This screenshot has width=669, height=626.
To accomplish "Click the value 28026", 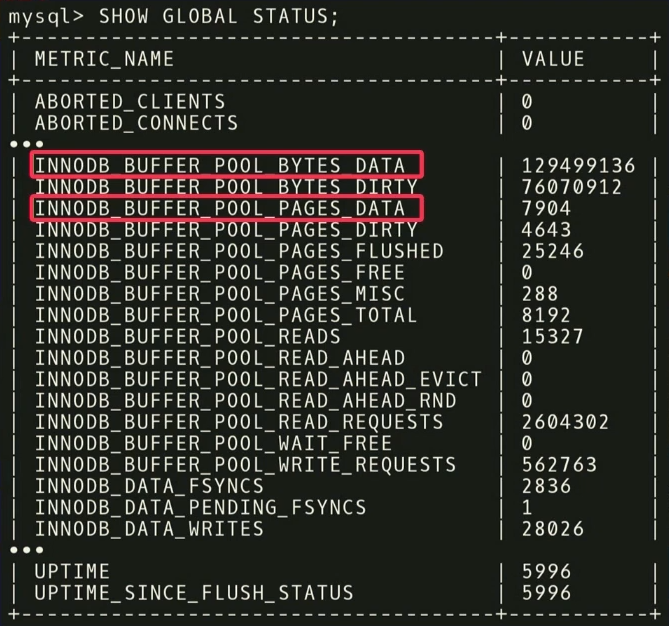I will point(553,528).
